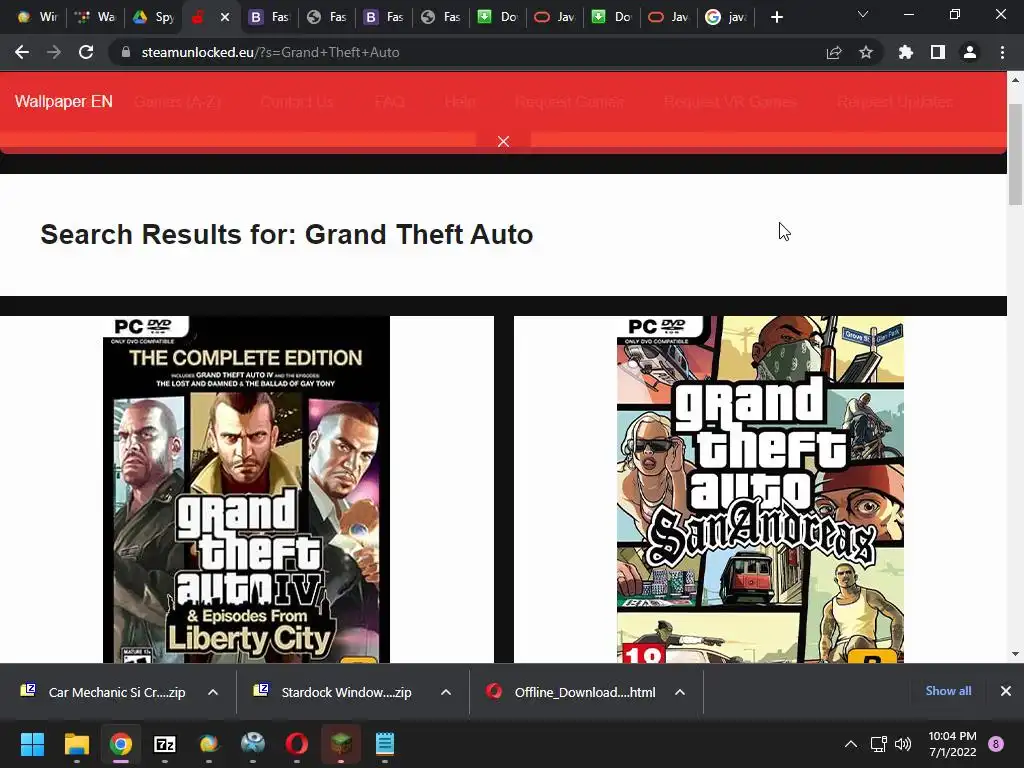This screenshot has height=768, width=1024.
Task: Close the active steamunlocked tab
Action: coord(225,18)
